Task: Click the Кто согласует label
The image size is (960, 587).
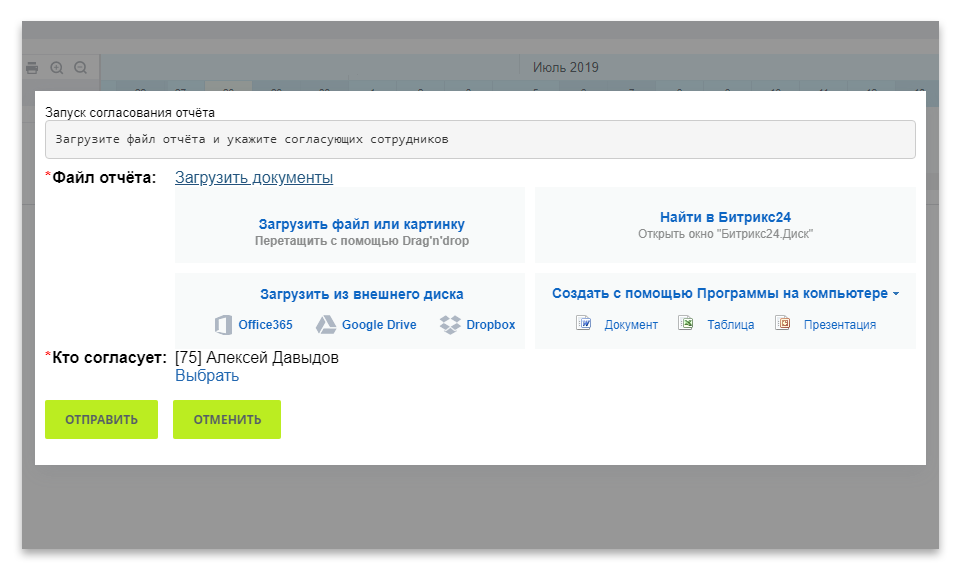Action: (x=109, y=357)
